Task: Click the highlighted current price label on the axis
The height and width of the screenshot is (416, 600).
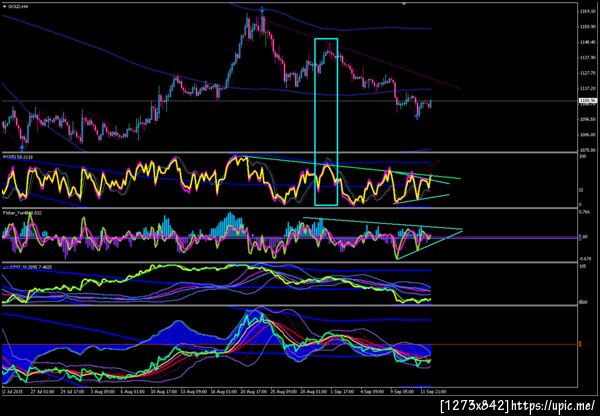Action: point(588,101)
